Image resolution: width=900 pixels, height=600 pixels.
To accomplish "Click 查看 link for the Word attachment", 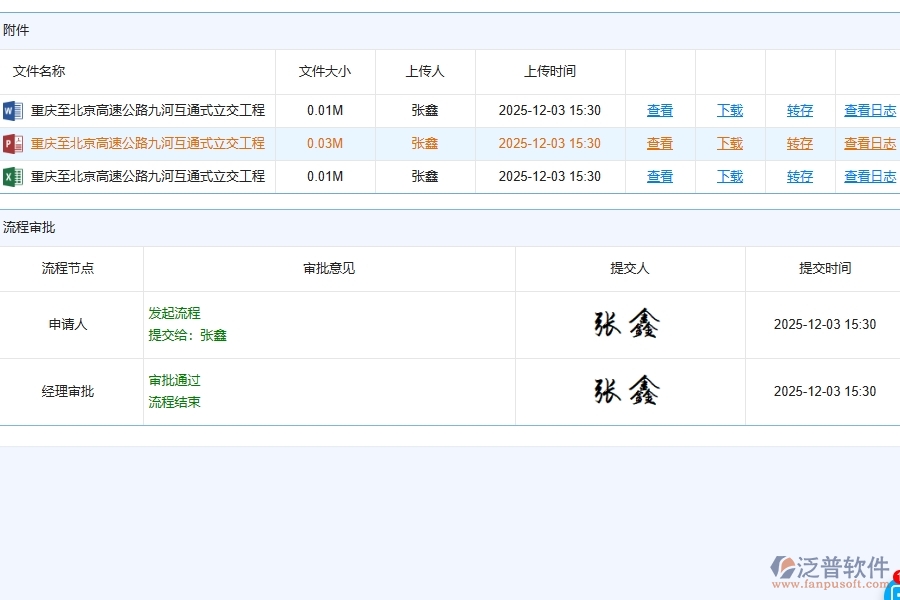I will click(659, 110).
